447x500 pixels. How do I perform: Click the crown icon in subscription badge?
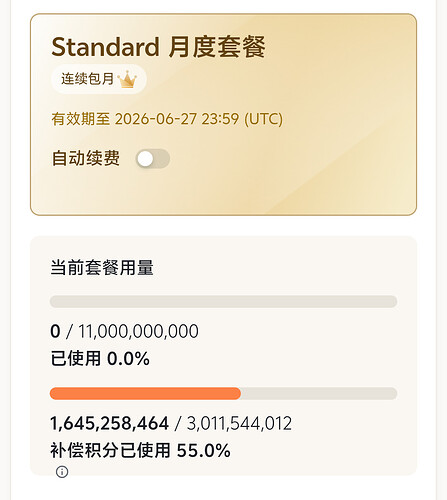pos(127,79)
